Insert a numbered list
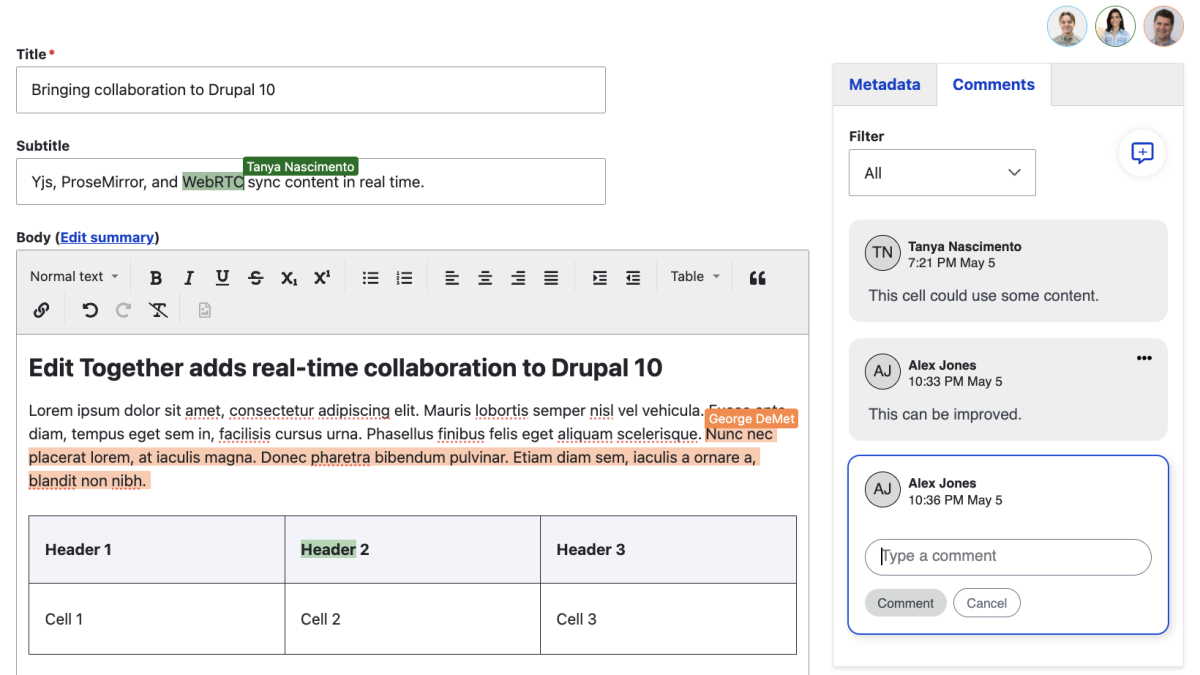1200x675 pixels. pos(404,278)
